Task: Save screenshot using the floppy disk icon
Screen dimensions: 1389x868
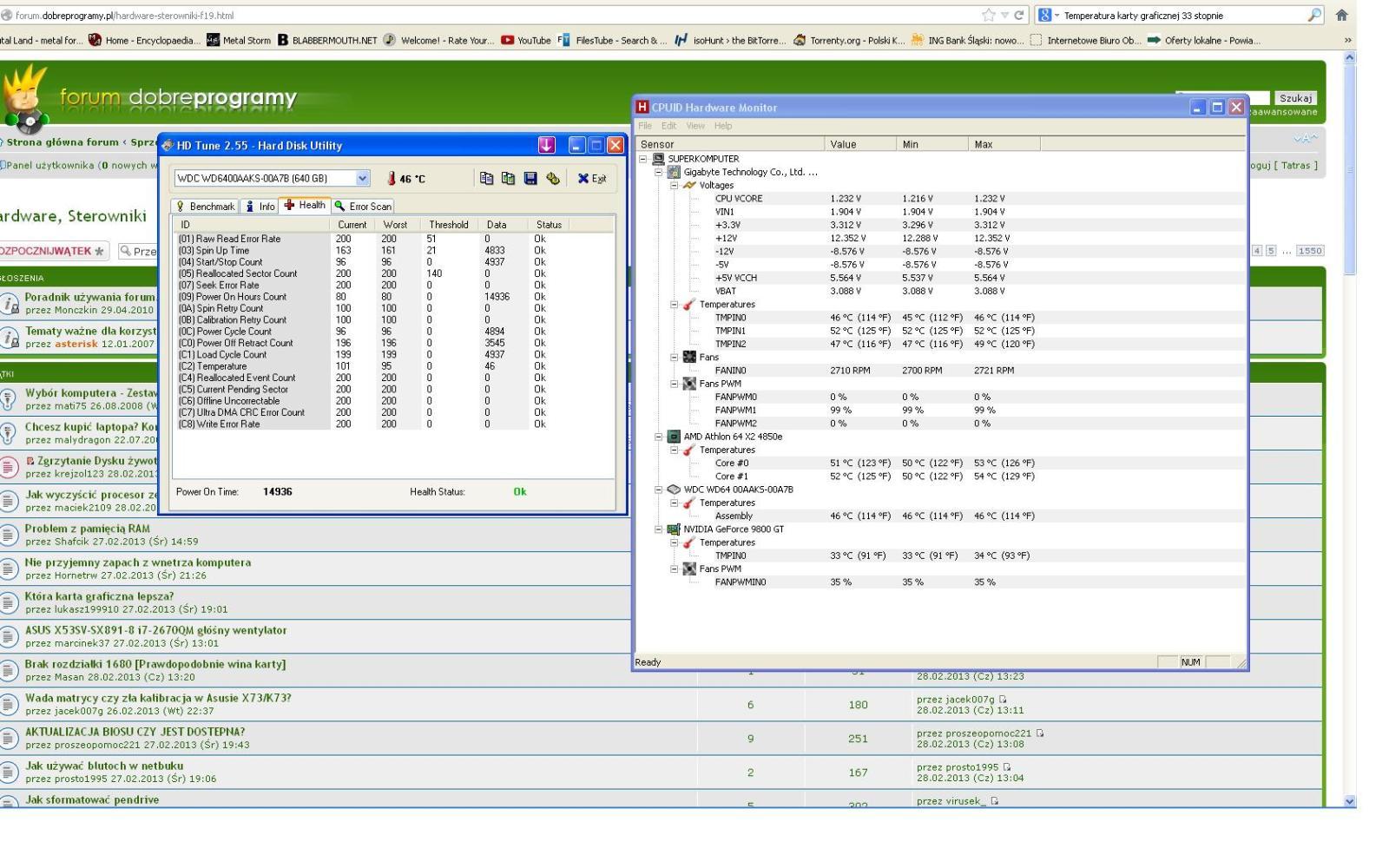Action: pos(530,178)
